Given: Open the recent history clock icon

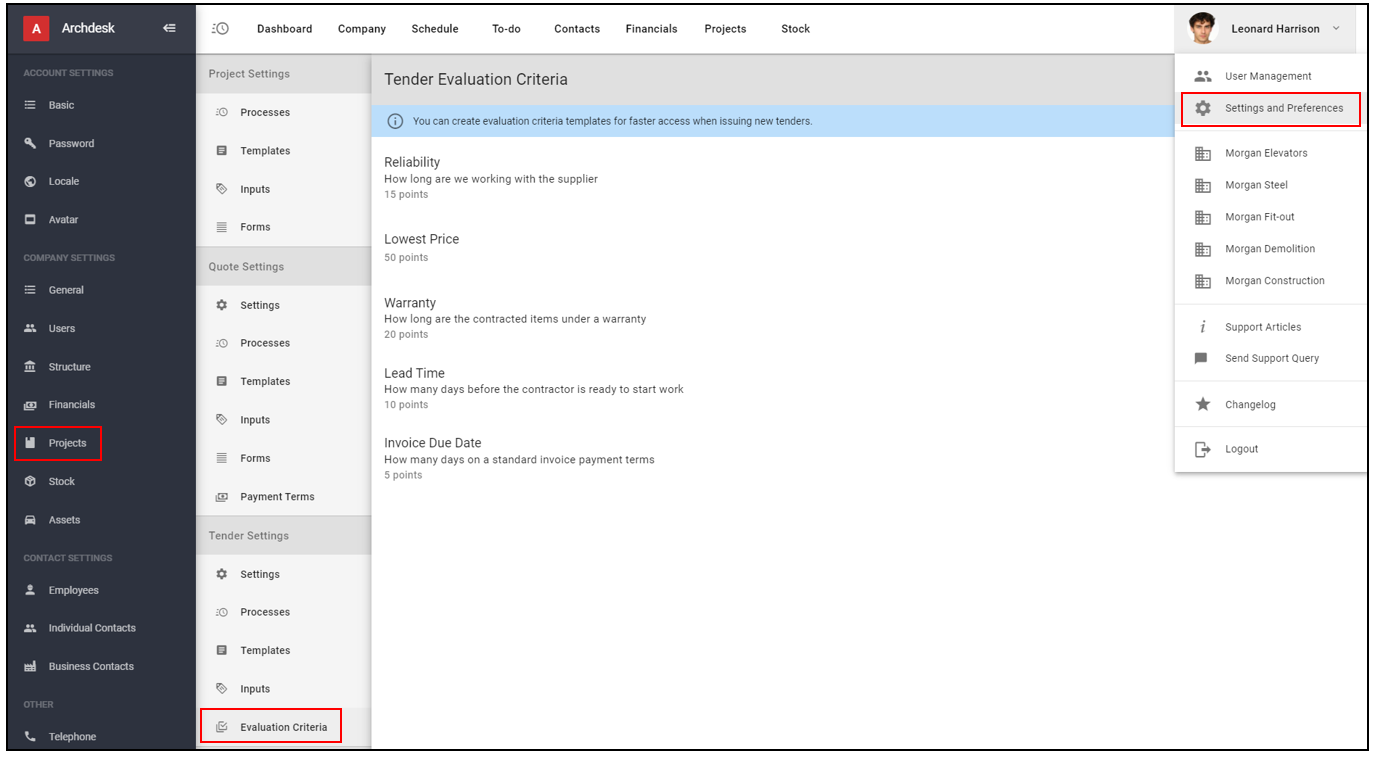Looking at the screenshot, I should pyautogui.click(x=220, y=28).
